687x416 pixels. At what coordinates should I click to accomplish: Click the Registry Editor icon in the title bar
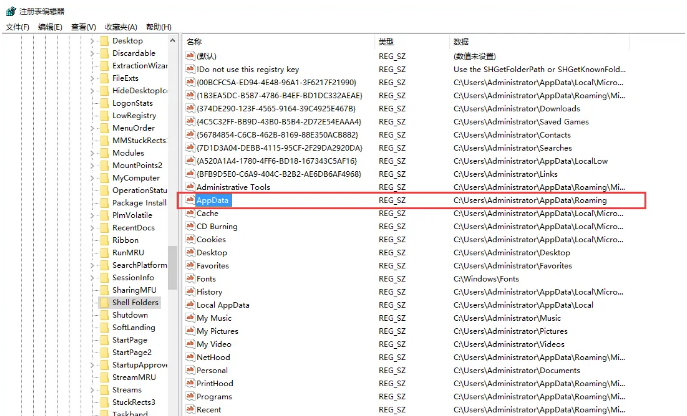[x=10, y=10]
